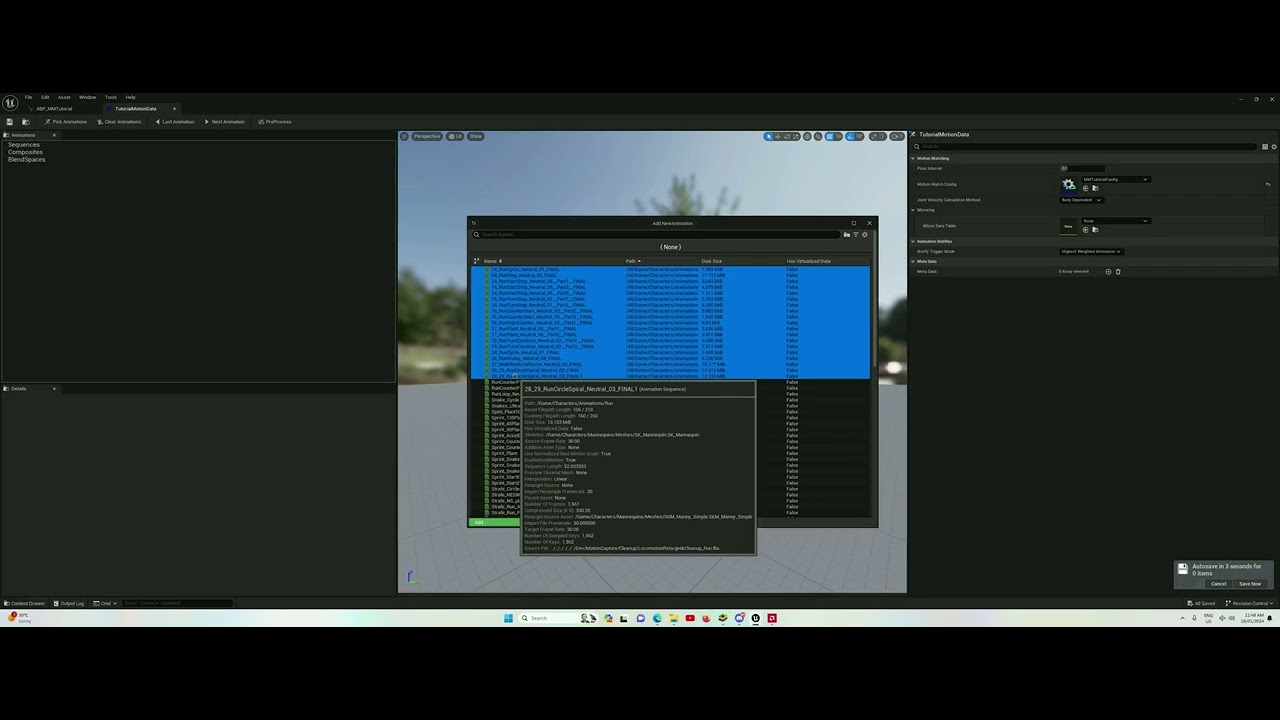Click the Details panel search field
The width and height of the screenshot is (1280, 720).
click(x=1084, y=147)
